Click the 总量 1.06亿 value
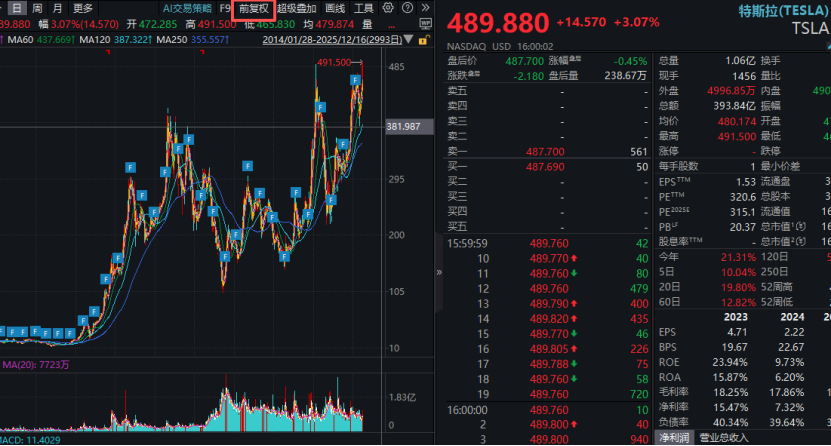831x446 pixels. [x=740, y=61]
